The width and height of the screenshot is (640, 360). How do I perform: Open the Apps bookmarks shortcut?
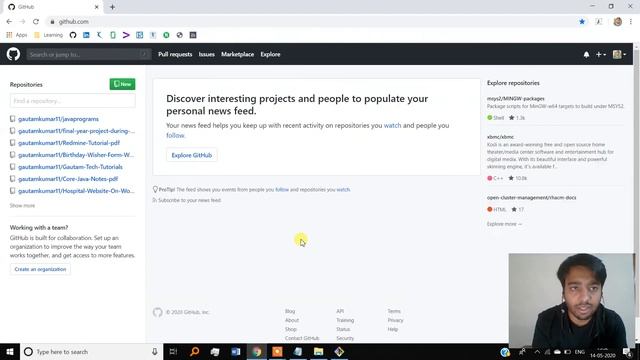[x=17, y=35]
